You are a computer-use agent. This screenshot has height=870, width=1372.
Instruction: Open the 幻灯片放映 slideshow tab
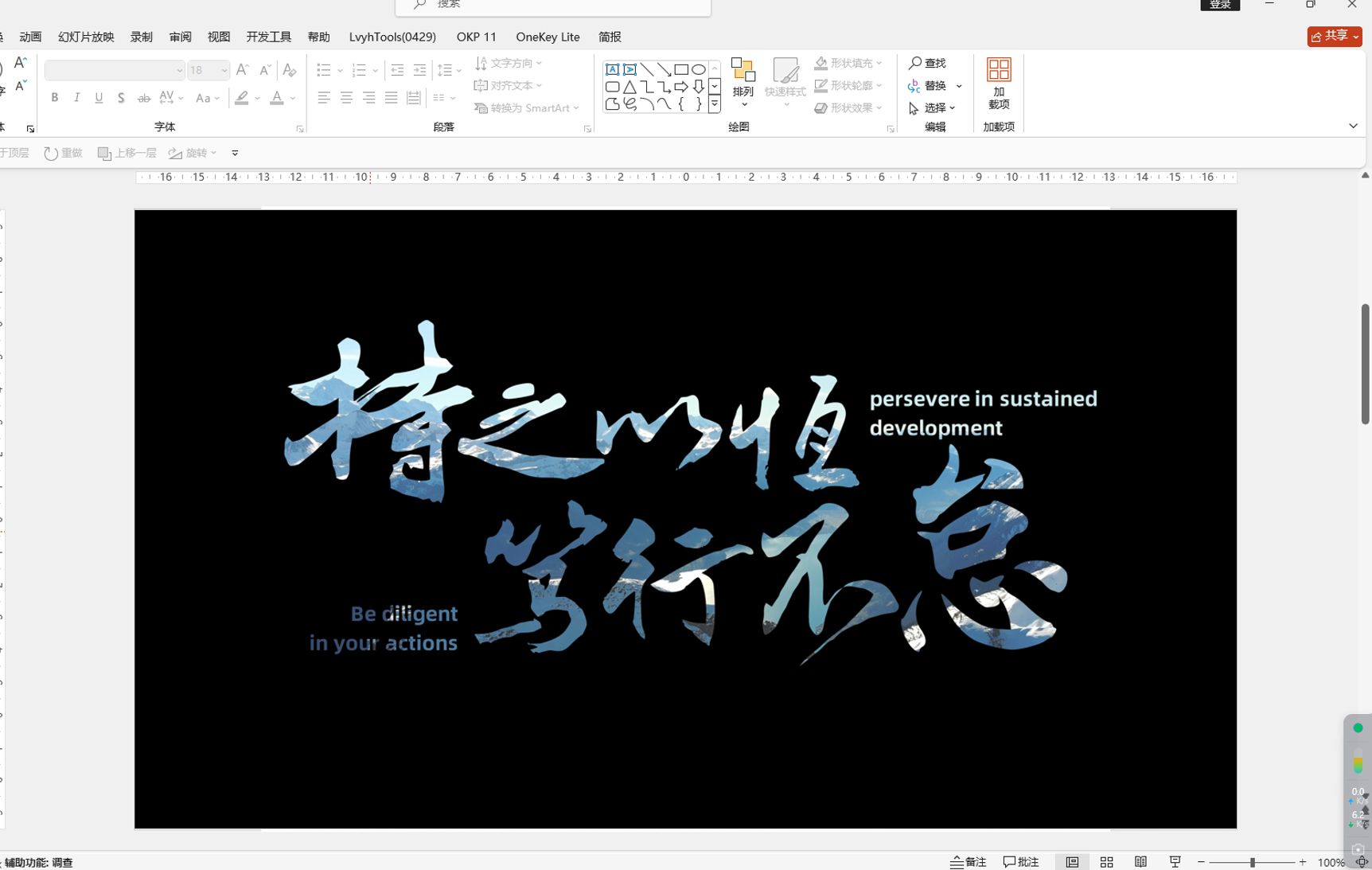tap(86, 37)
